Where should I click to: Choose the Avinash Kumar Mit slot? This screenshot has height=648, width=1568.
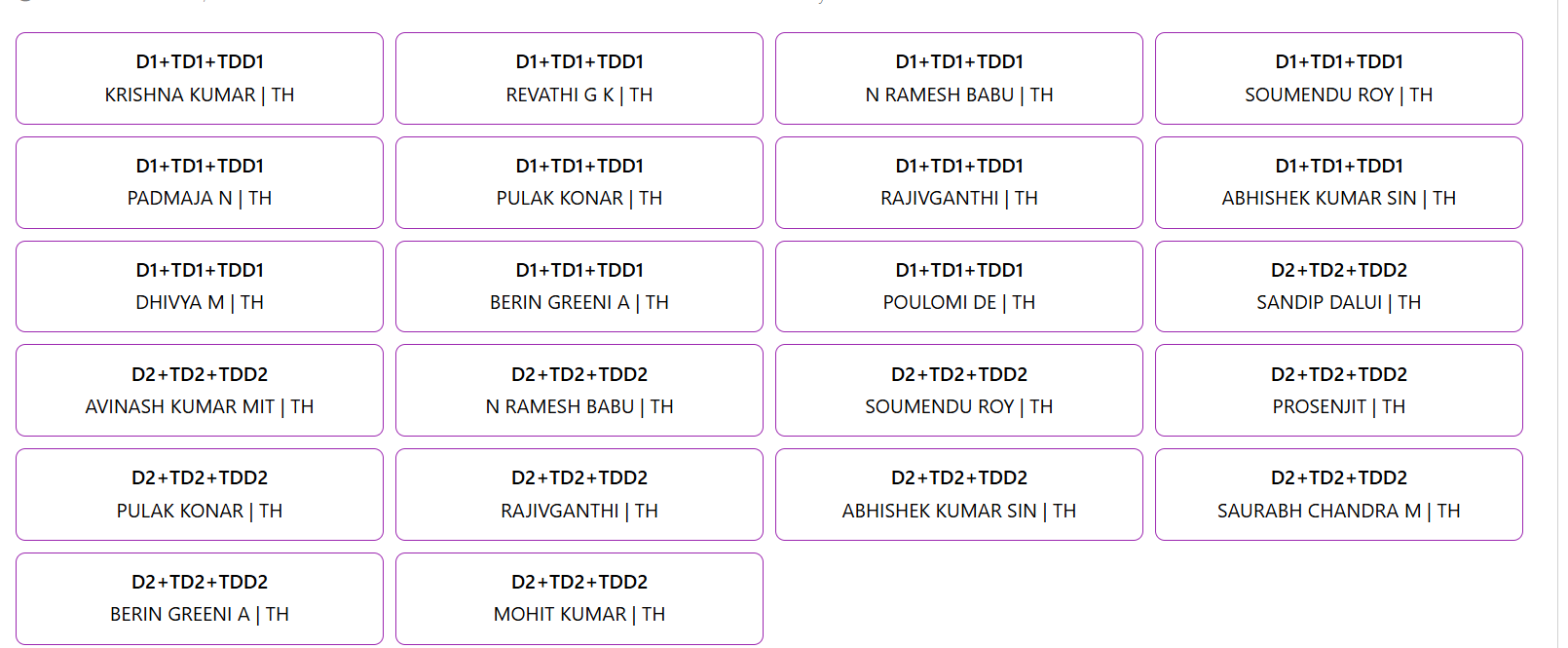200,391
